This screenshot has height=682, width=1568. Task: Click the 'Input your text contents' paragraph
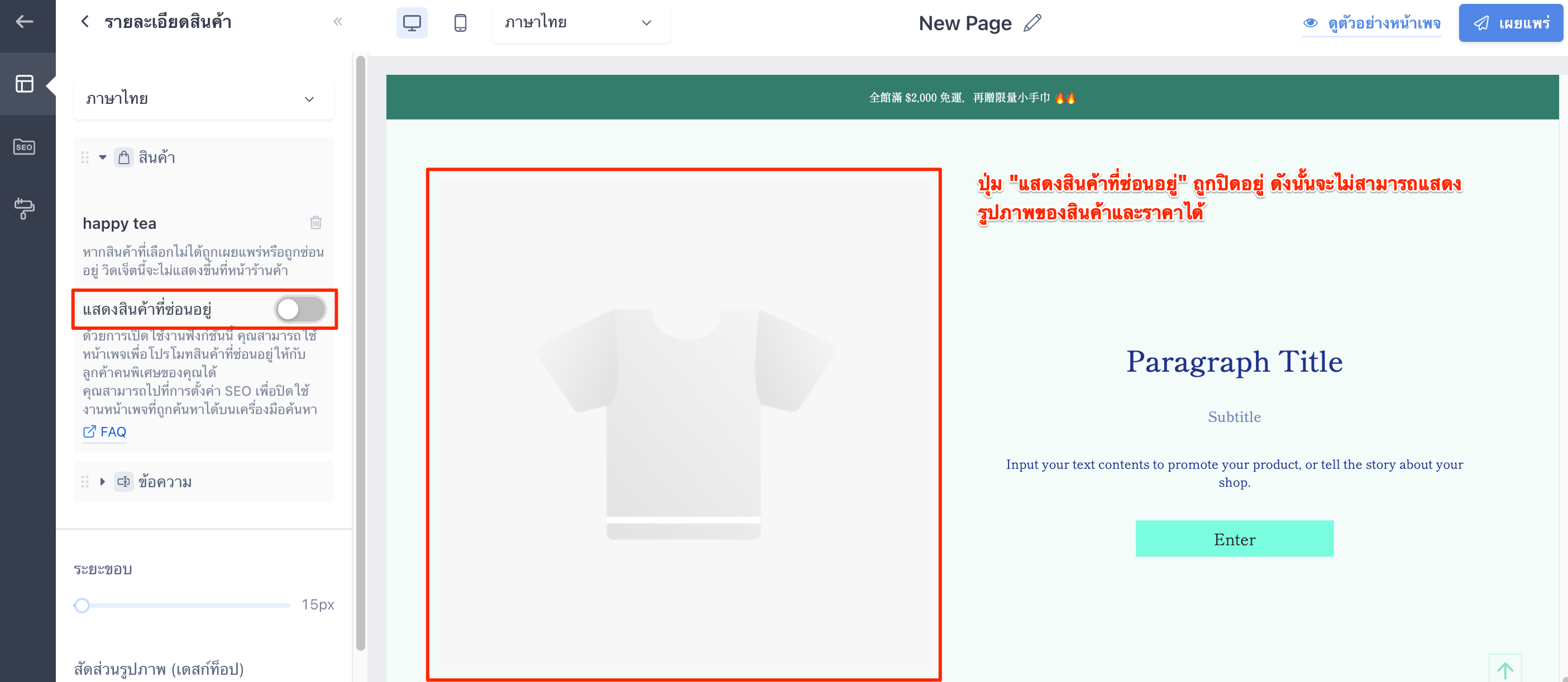tap(1235, 473)
